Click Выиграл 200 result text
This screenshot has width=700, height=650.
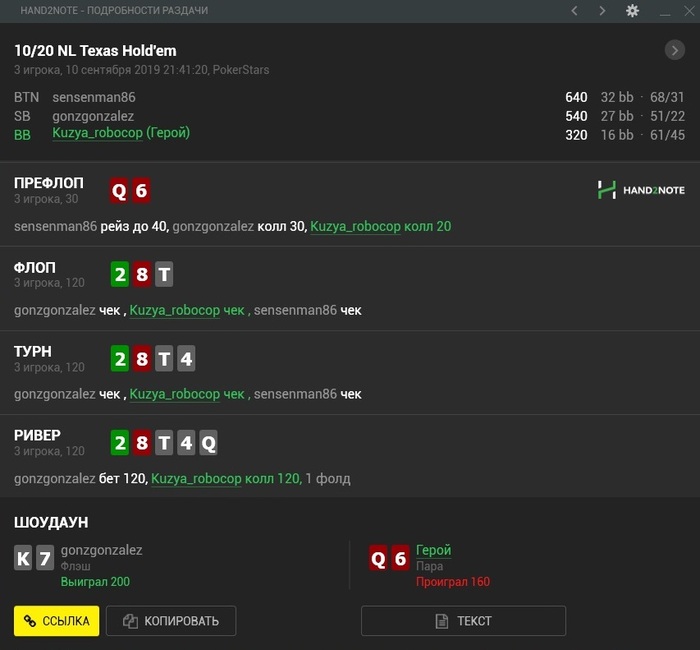point(95,582)
